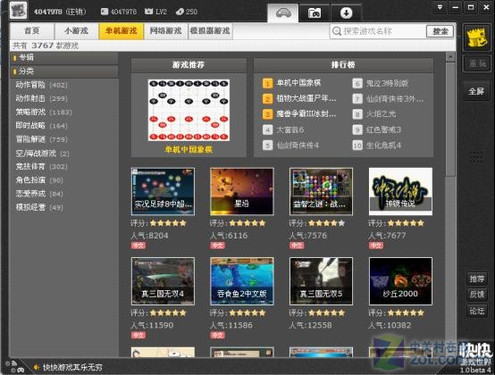Switch to the 小游戏 tab
The height and width of the screenshot is (375, 495).
click(76, 31)
